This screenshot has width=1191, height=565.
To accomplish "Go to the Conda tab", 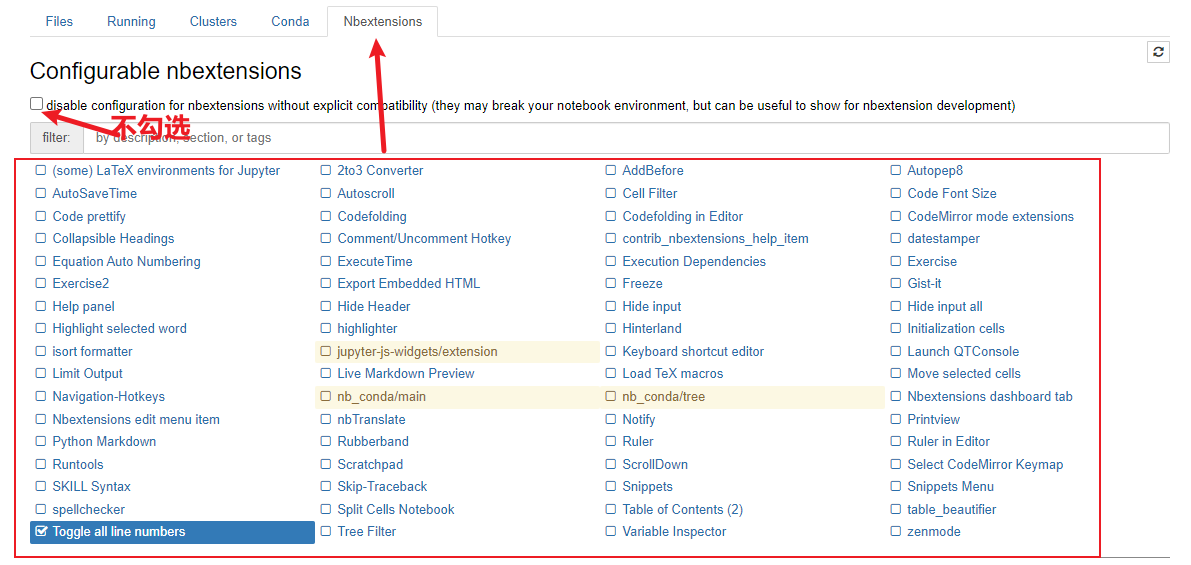I will pos(290,21).
